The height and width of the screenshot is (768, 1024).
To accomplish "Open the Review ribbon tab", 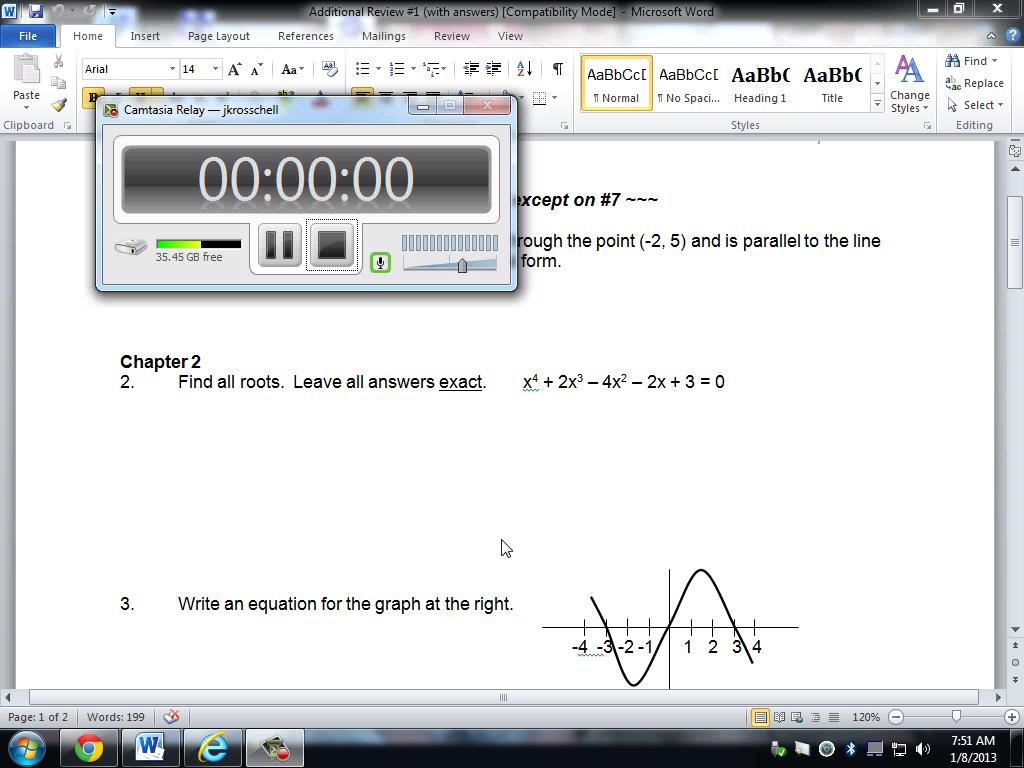I will pyautogui.click(x=452, y=36).
